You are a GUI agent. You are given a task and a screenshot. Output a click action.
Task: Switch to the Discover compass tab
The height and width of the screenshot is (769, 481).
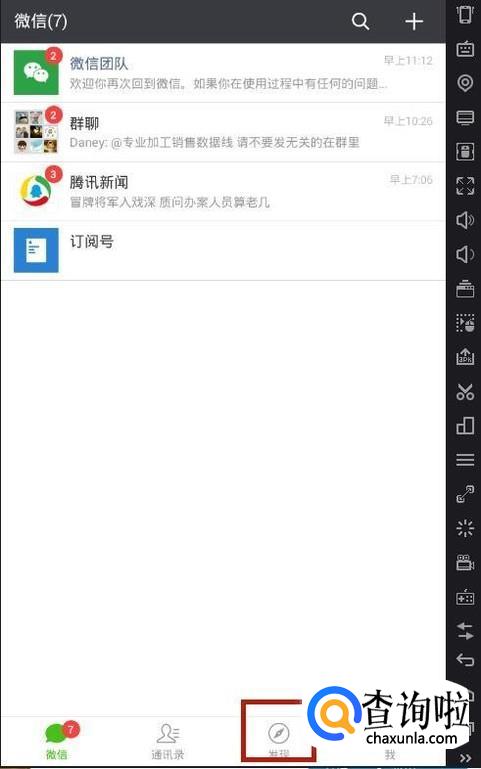(x=278, y=741)
